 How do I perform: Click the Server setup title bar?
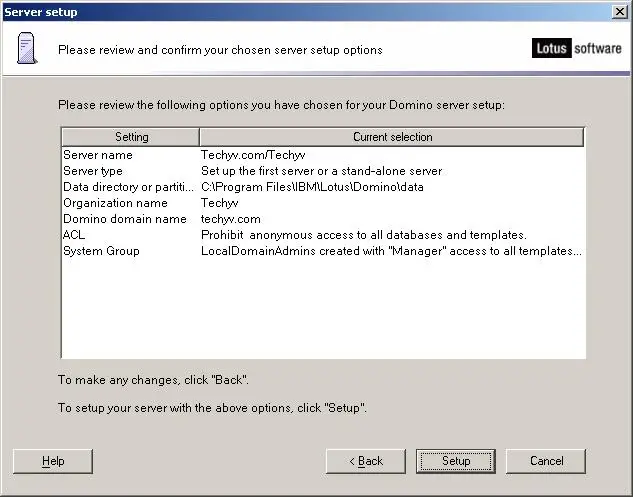click(x=307, y=12)
